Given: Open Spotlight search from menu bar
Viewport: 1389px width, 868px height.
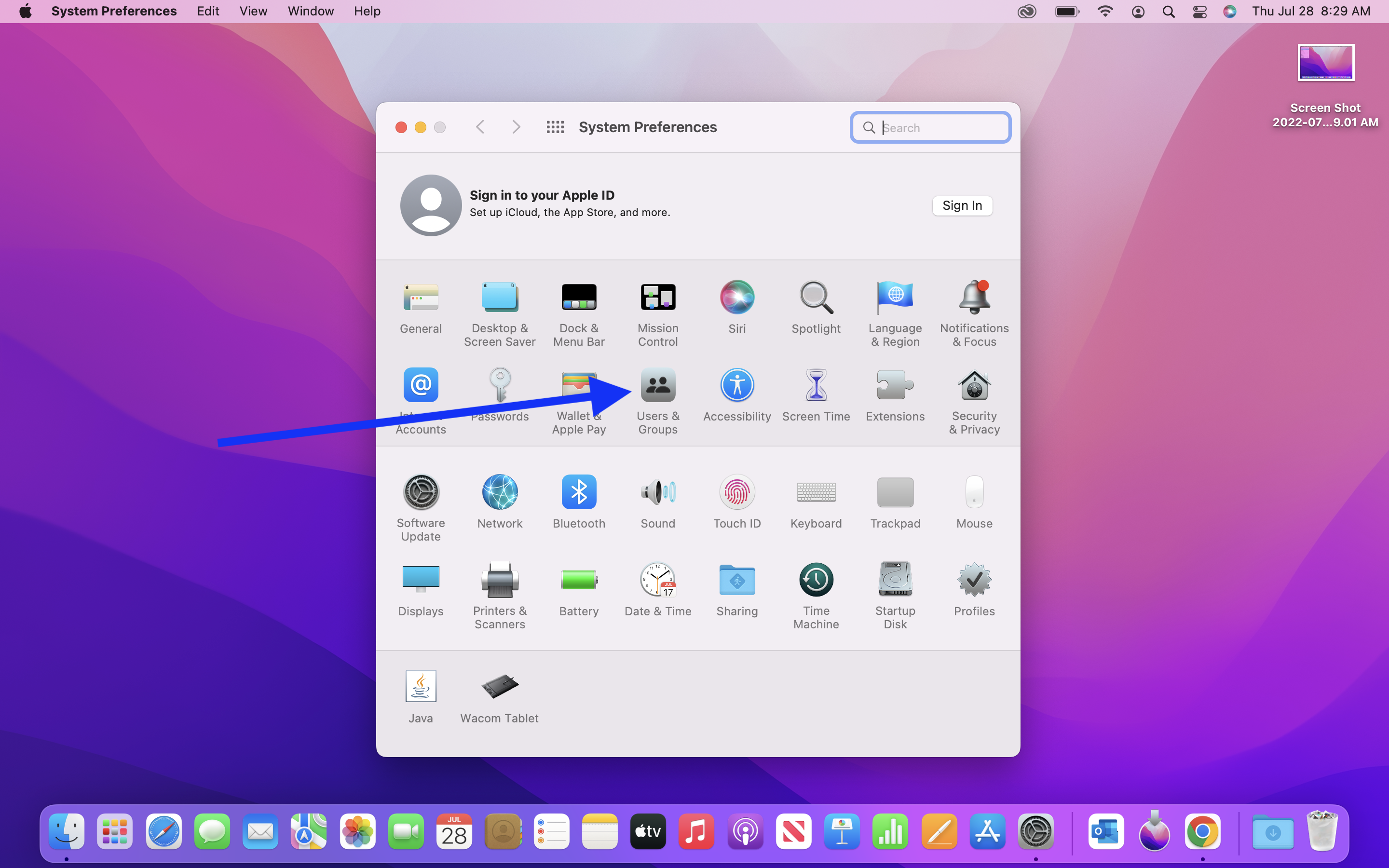Looking at the screenshot, I should point(1168,12).
